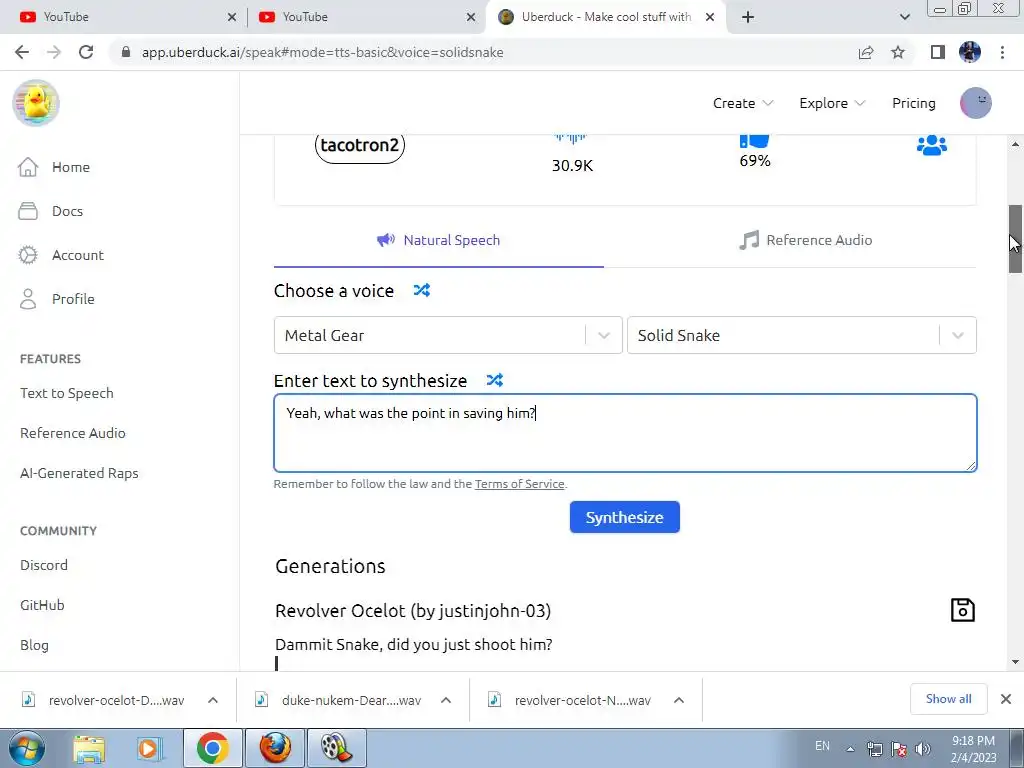1024x768 pixels.
Task: Open the Create menu
Action: pos(743,103)
